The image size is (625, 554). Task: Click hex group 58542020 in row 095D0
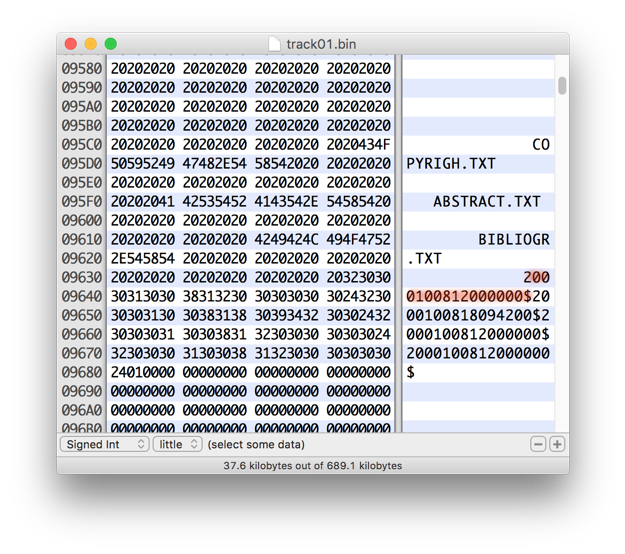pyautogui.click(x=287, y=163)
